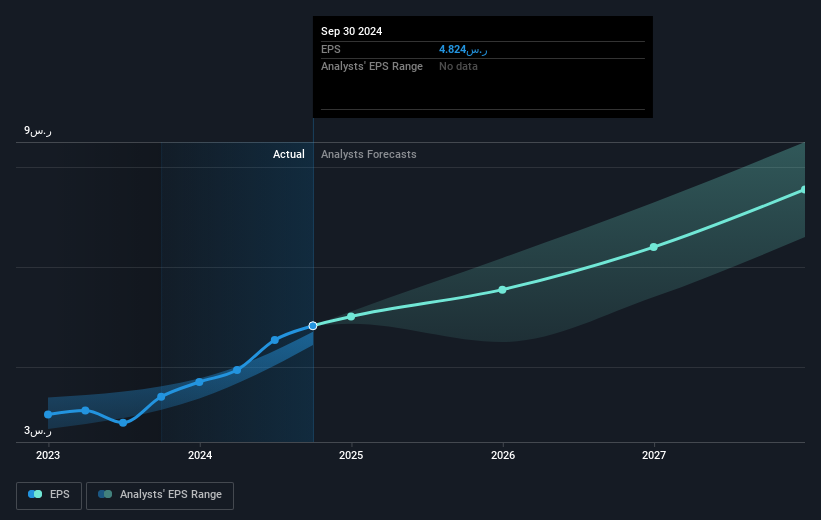Click the 2027 x-axis label
The image size is (821, 520).
coord(654,455)
